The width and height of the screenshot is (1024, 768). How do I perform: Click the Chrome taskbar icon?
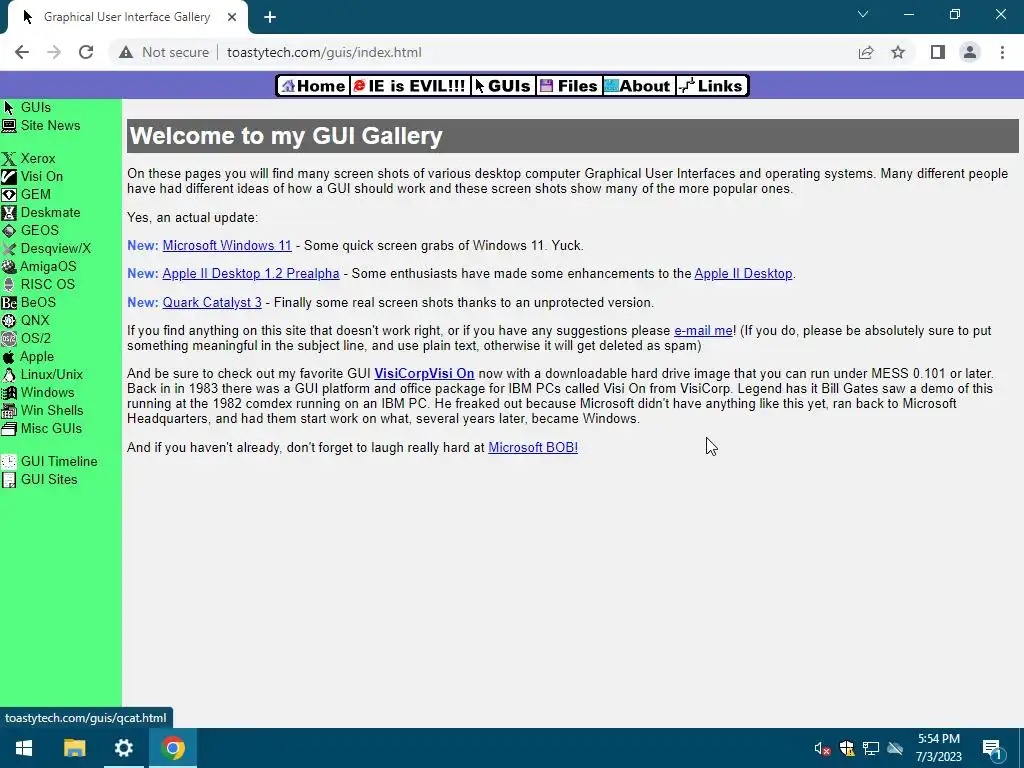click(173, 748)
